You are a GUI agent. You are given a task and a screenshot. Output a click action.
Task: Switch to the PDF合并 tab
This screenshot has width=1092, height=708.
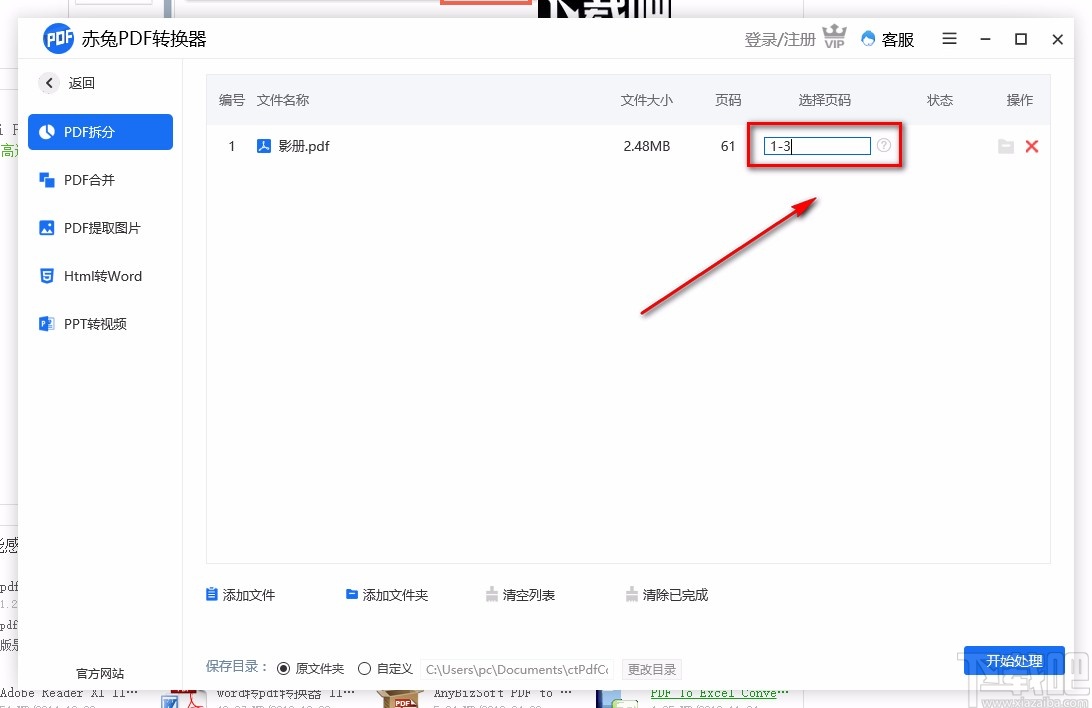tap(100, 179)
